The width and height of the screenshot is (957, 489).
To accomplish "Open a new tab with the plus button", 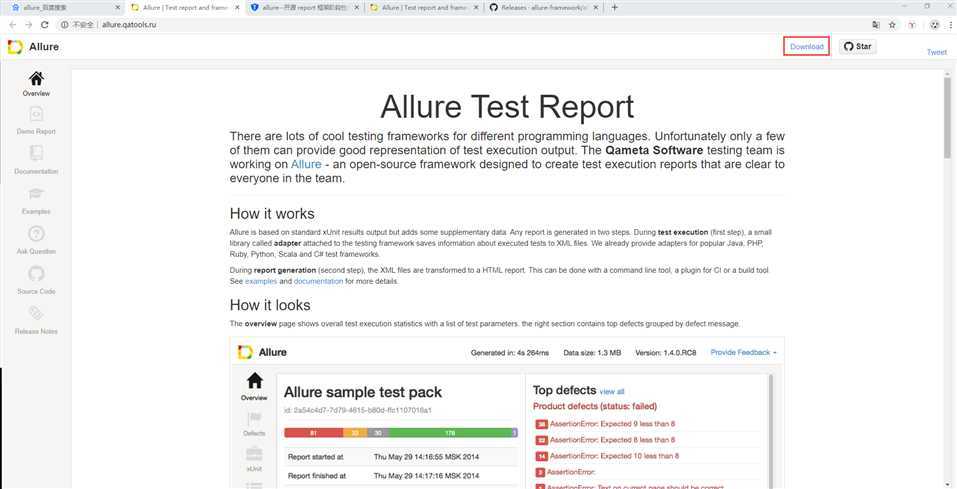I will [615, 7].
